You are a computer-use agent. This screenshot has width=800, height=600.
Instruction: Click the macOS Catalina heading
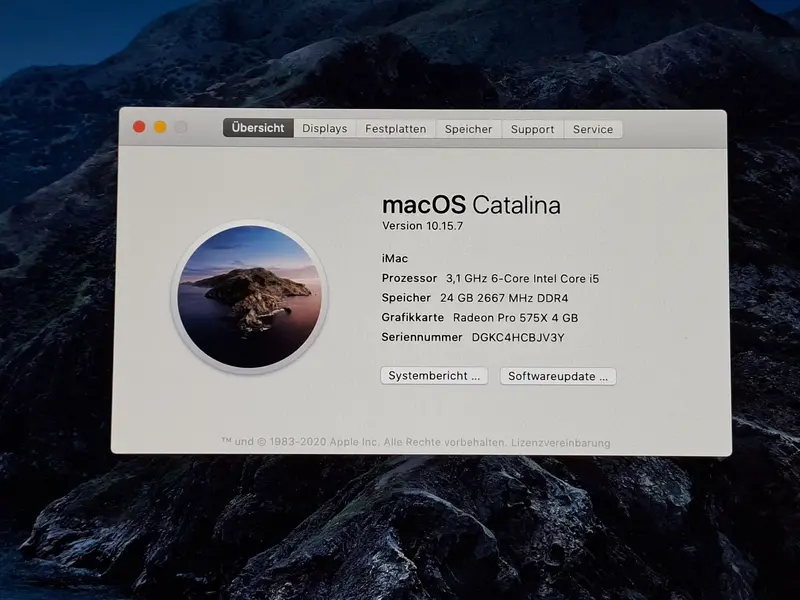tap(471, 205)
